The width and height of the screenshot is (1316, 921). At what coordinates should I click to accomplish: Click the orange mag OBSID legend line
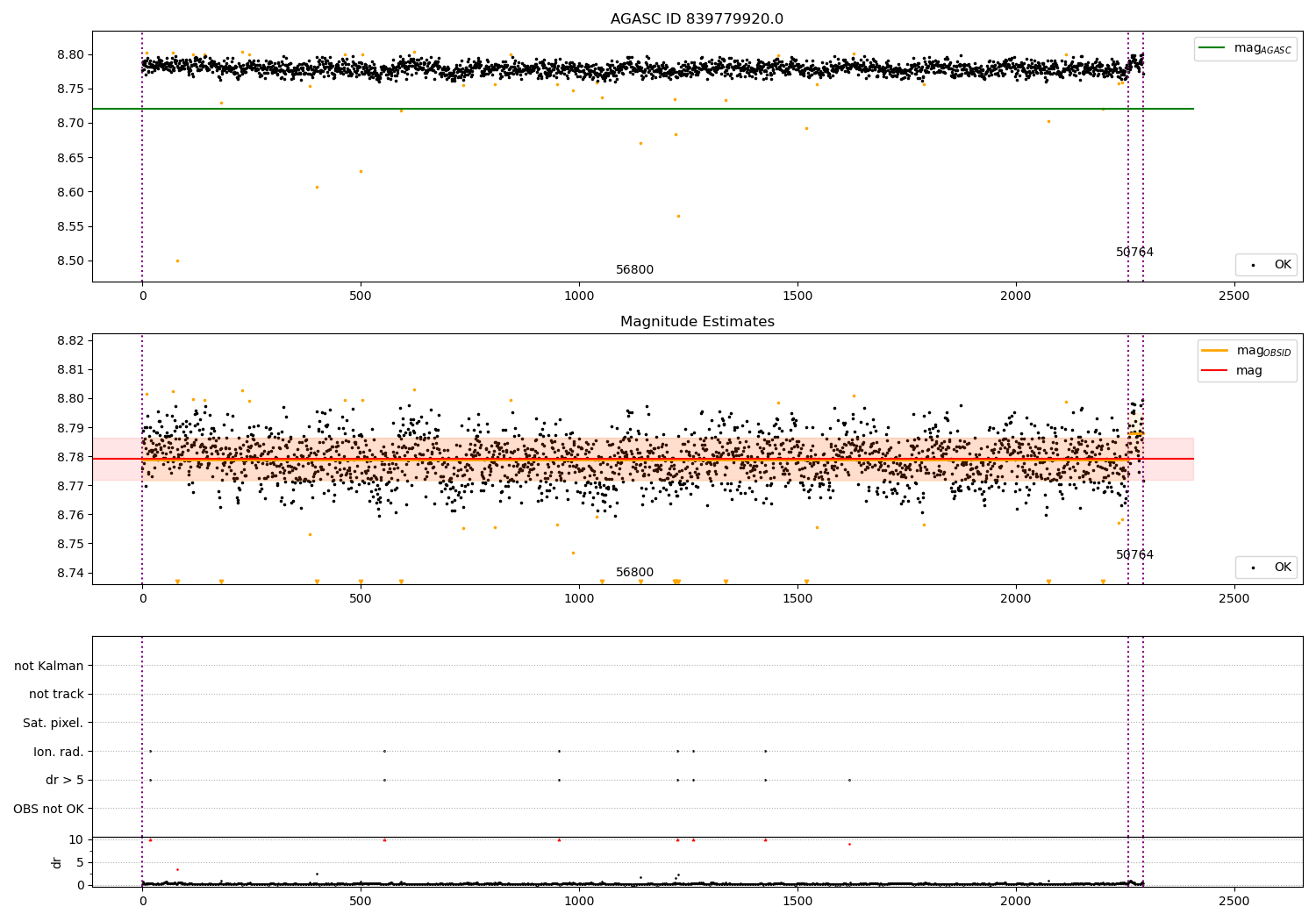point(1215,350)
